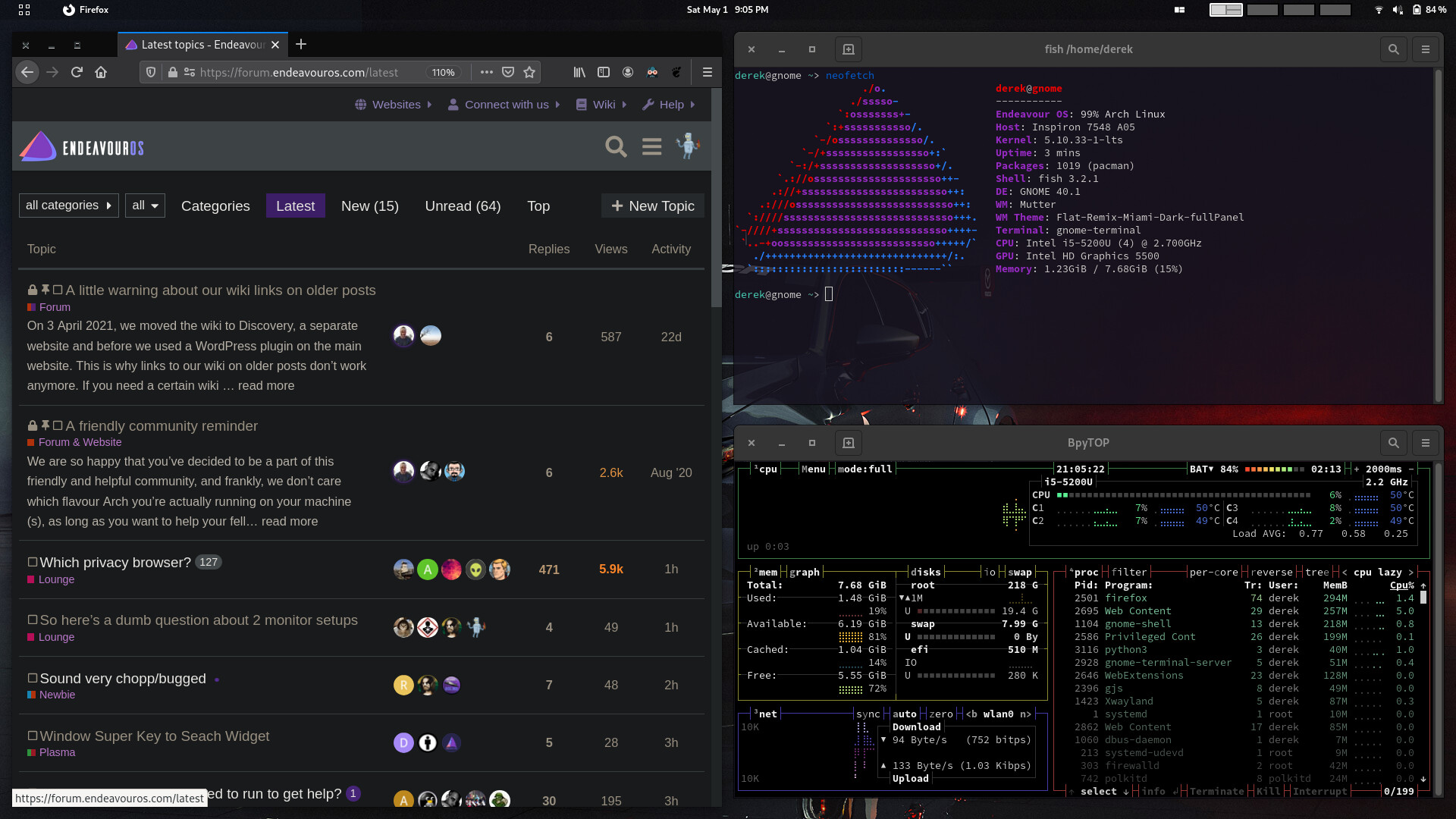Tick checkbox for wiki links warning topic
This screenshot has height=819, width=1456.
point(58,290)
